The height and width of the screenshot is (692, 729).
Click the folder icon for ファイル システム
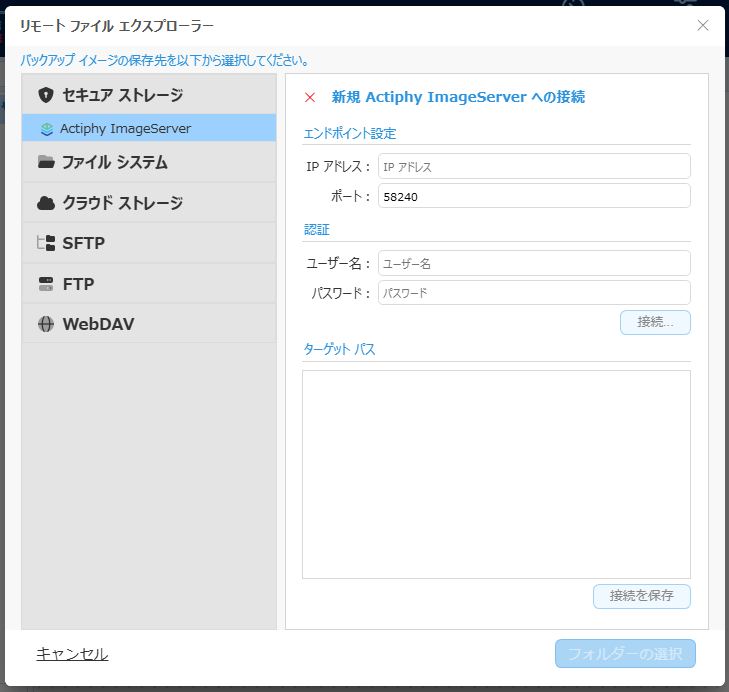46,162
